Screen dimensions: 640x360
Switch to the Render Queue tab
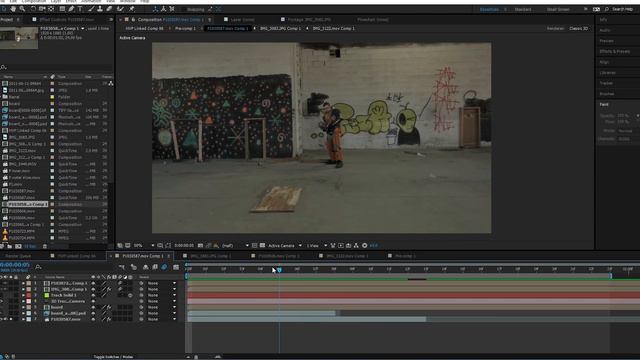[18, 256]
